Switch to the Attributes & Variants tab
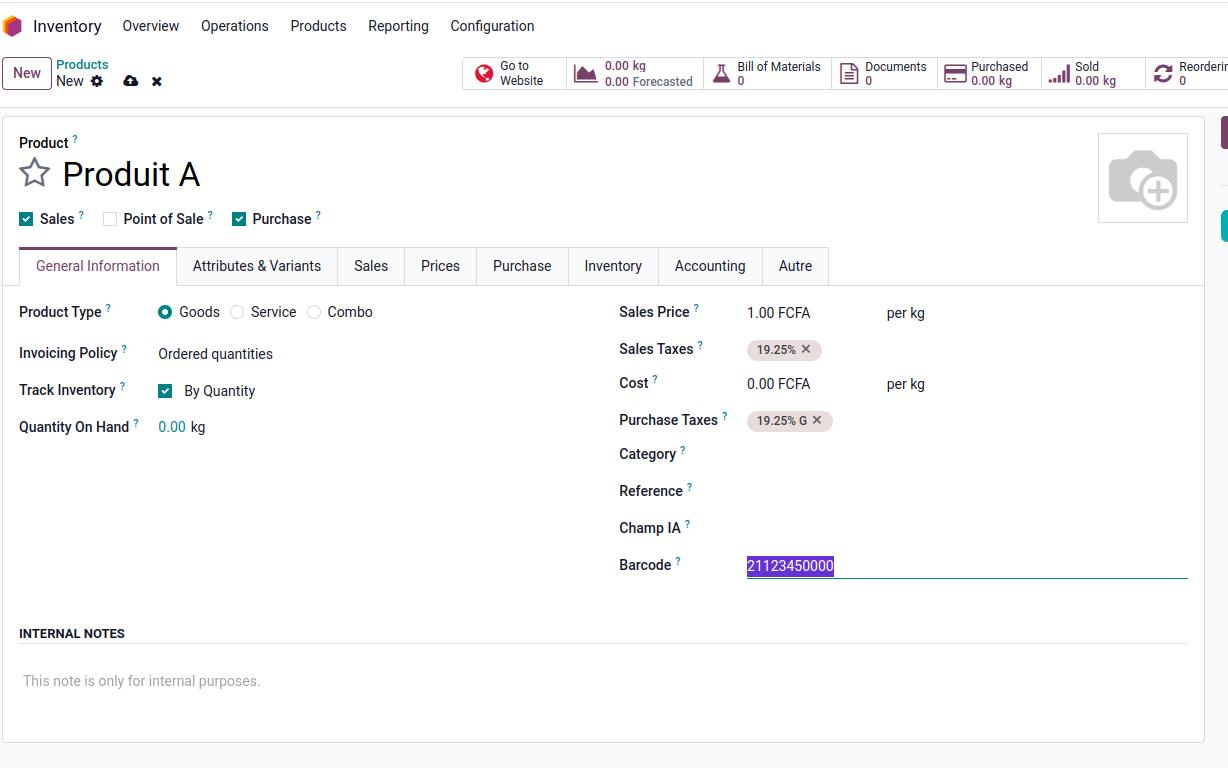 pyautogui.click(x=257, y=266)
